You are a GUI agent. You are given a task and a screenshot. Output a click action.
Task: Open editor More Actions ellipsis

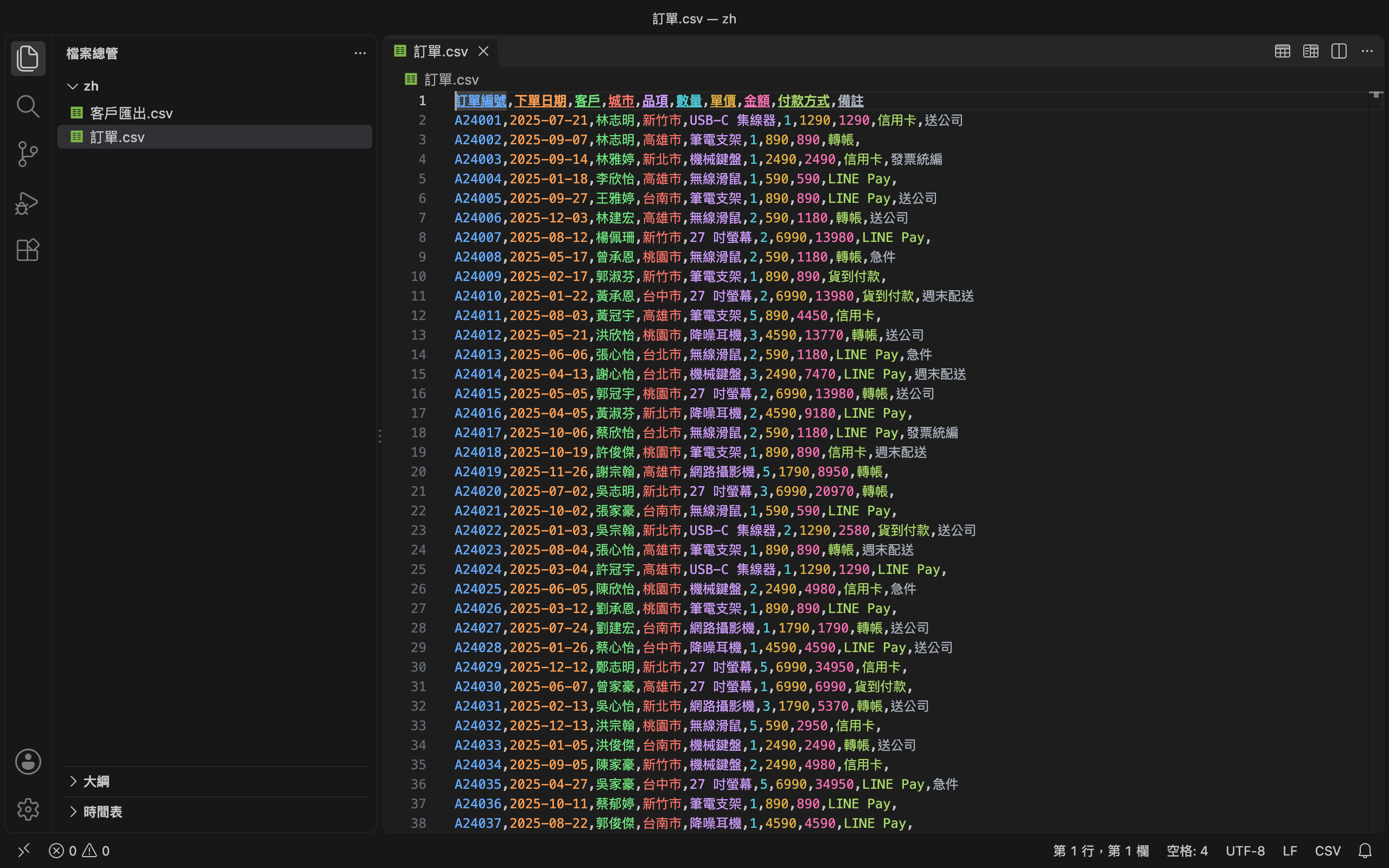click(1367, 51)
